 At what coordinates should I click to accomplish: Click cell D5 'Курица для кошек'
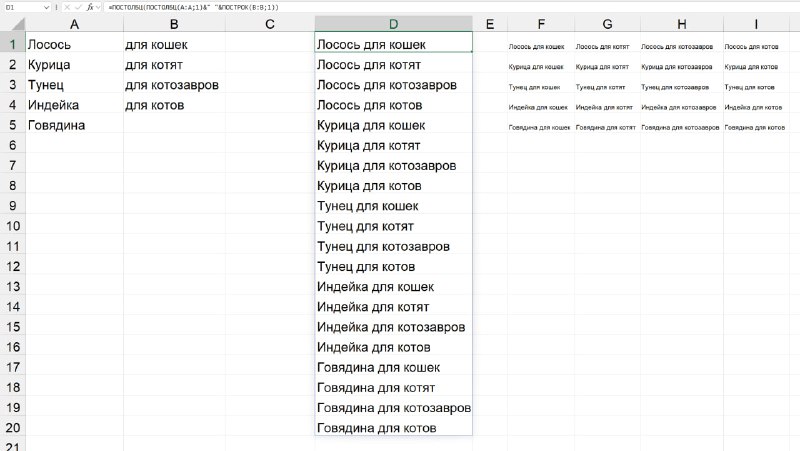pos(393,125)
